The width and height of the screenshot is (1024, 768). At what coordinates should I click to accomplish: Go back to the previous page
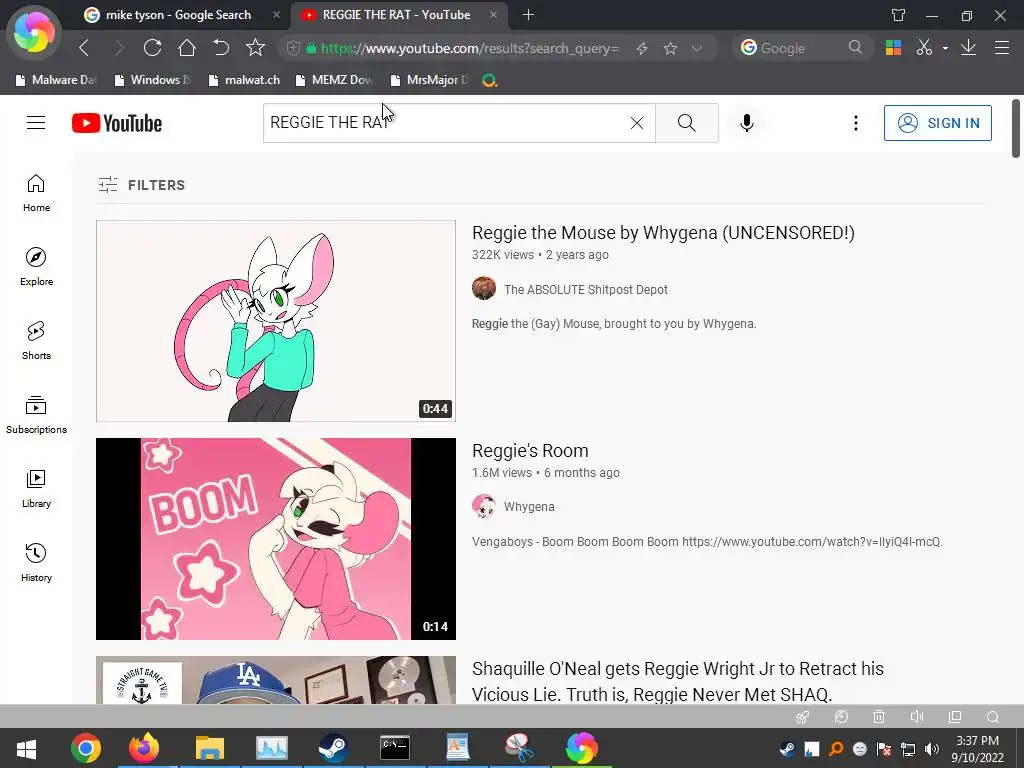click(x=84, y=48)
